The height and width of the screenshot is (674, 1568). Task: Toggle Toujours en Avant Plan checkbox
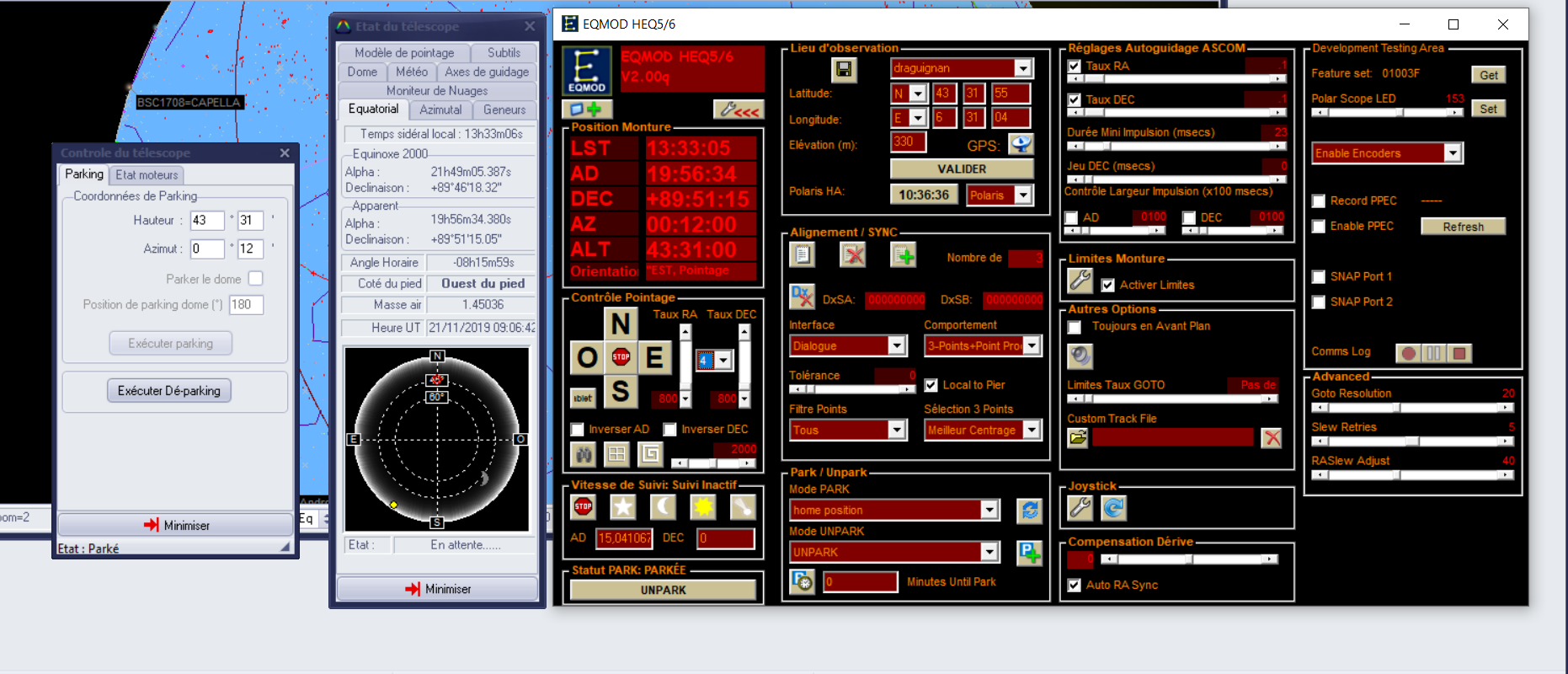1075,327
